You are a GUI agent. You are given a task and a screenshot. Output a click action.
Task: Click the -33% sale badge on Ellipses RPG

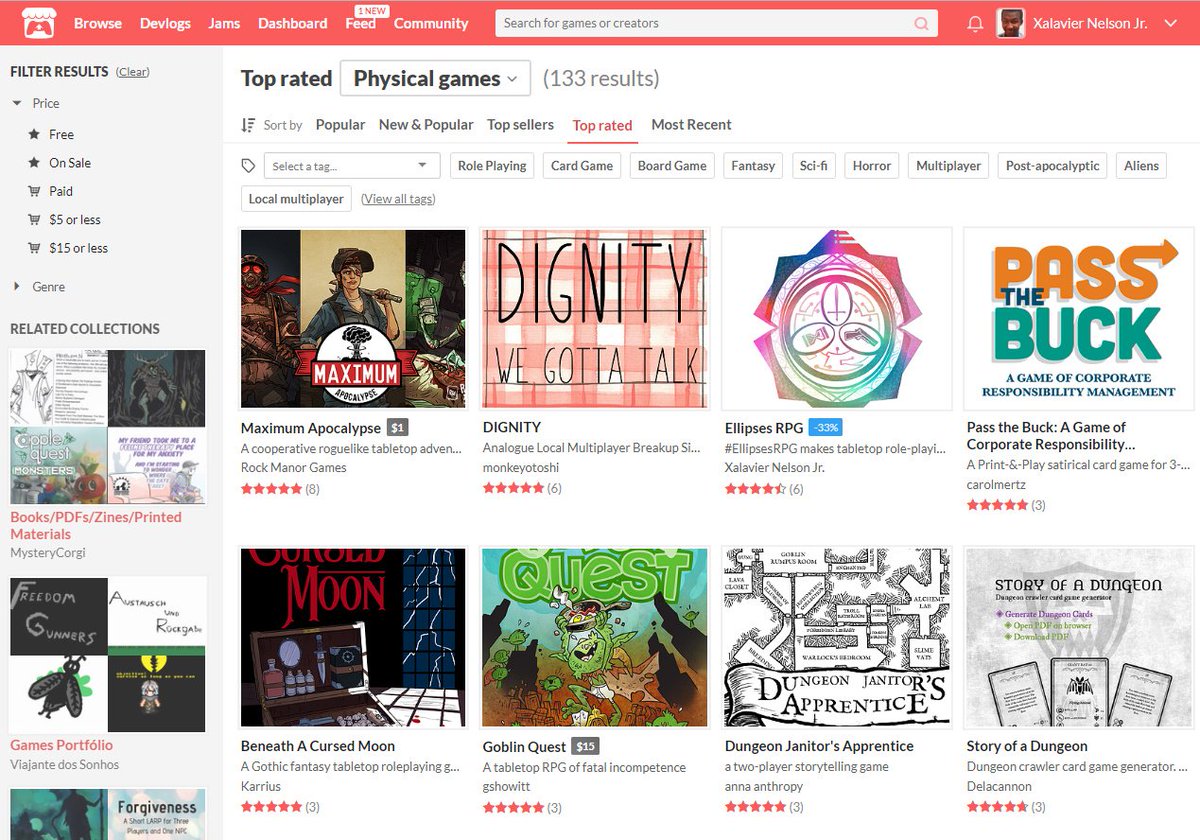pos(825,428)
